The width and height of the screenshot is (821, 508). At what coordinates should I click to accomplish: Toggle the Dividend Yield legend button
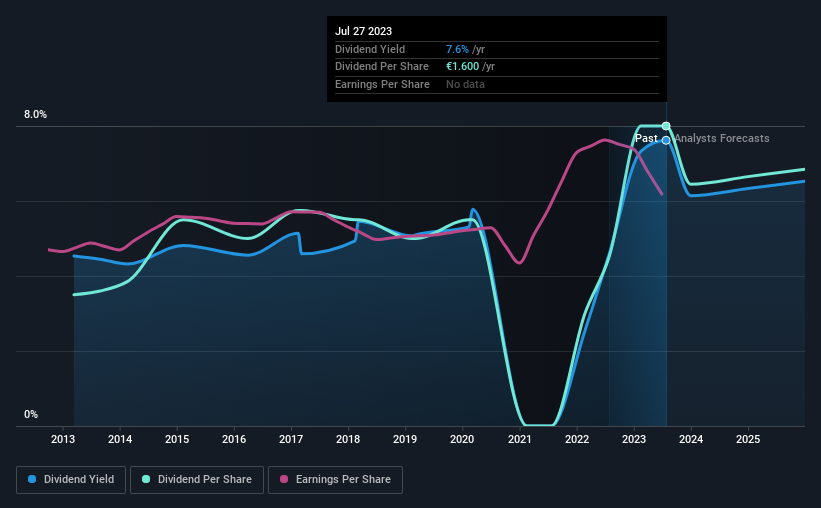tap(71, 480)
